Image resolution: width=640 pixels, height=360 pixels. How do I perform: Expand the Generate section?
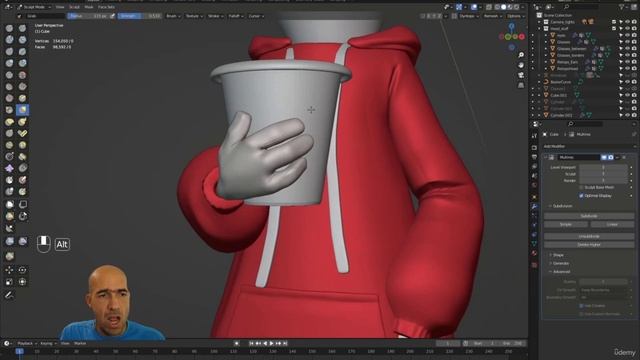[560, 263]
